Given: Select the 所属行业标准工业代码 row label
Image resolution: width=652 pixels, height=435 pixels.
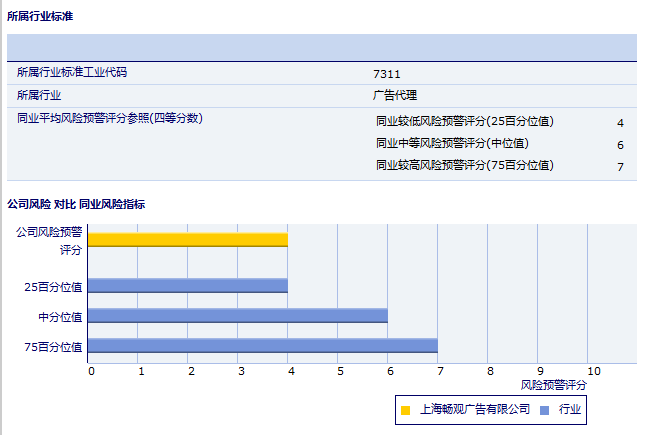Looking at the screenshot, I should [x=72, y=72].
